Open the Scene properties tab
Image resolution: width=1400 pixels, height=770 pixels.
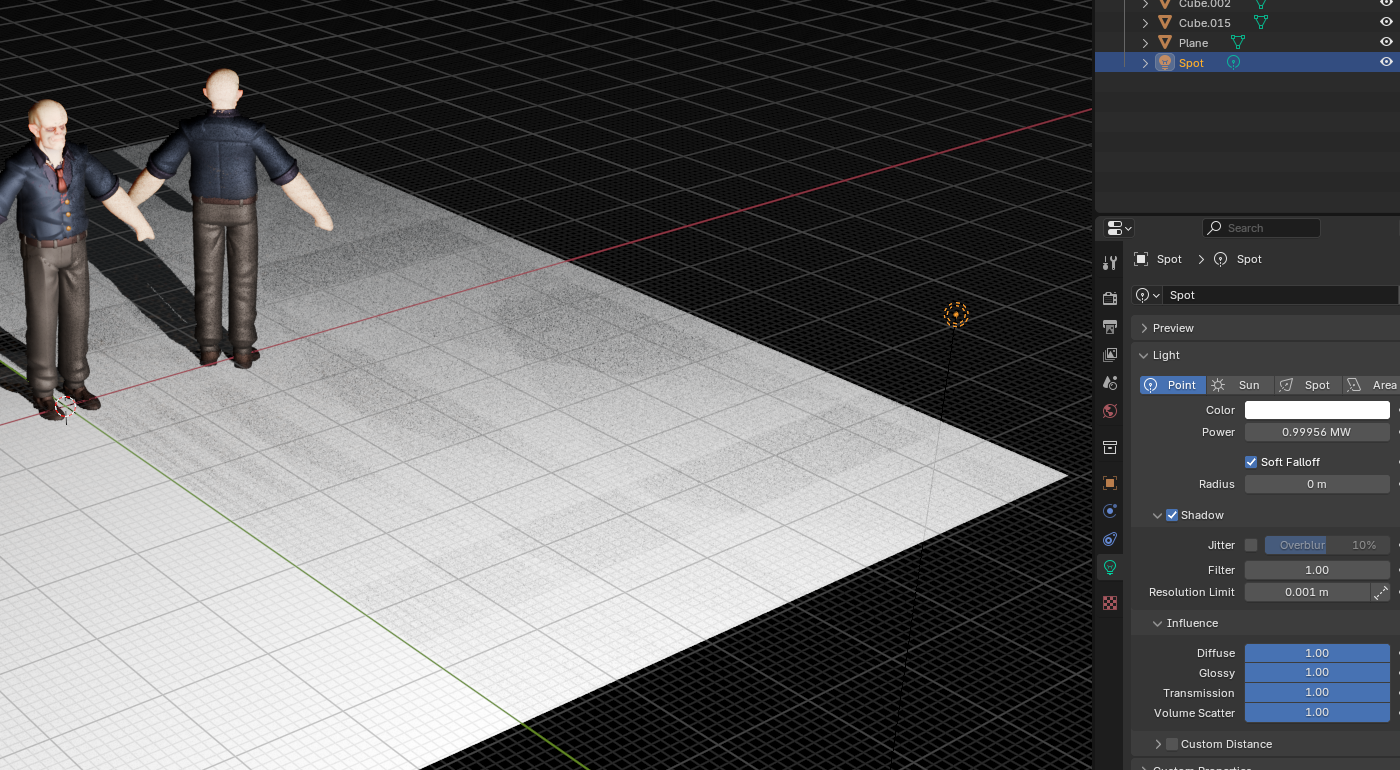[x=1109, y=383]
